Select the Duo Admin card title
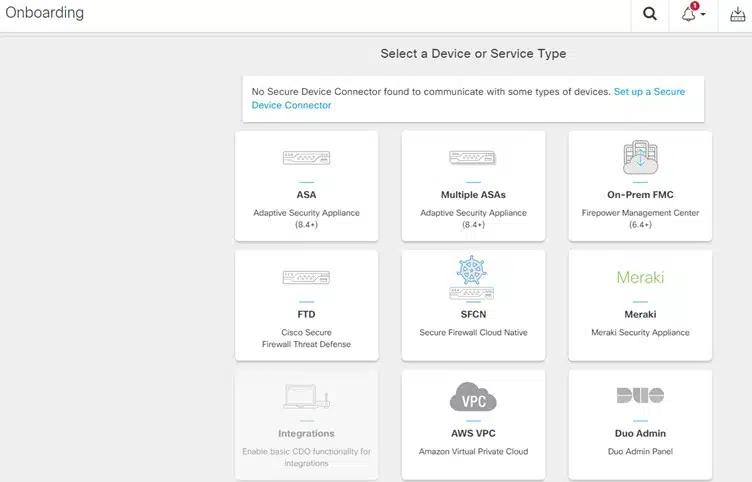752x482 pixels. pyautogui.click(x=640, y=434)
